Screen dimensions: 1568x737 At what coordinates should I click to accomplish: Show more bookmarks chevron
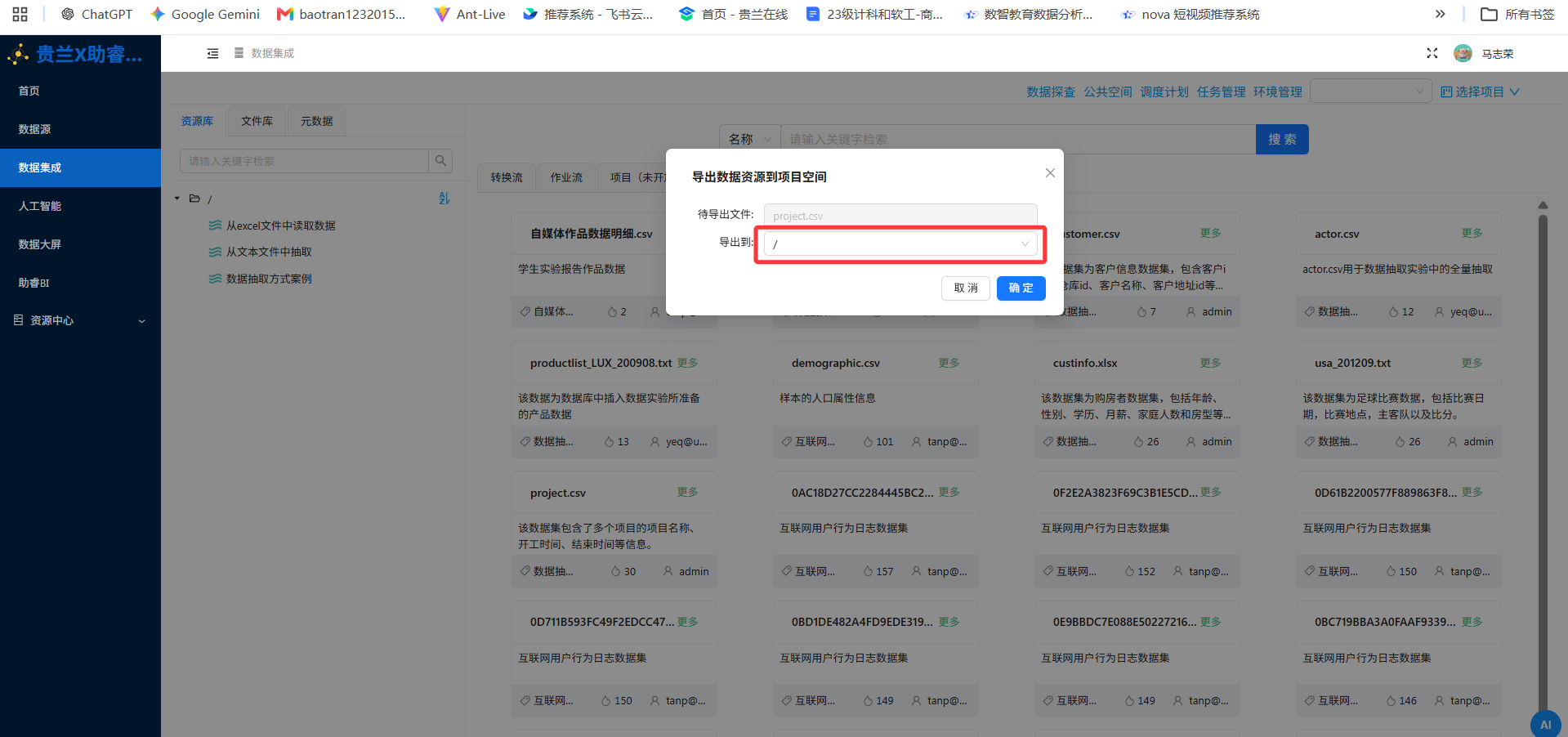coord(1440,14)
